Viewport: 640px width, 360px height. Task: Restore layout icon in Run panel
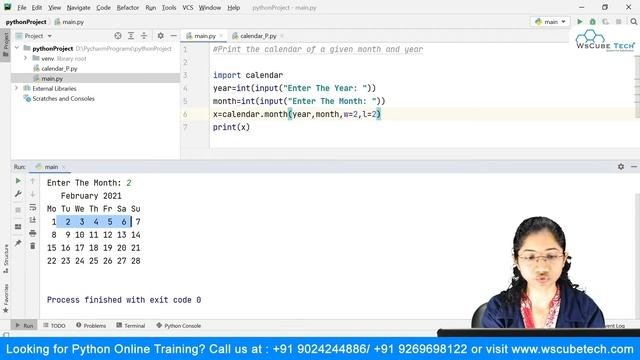coord(18,227)
